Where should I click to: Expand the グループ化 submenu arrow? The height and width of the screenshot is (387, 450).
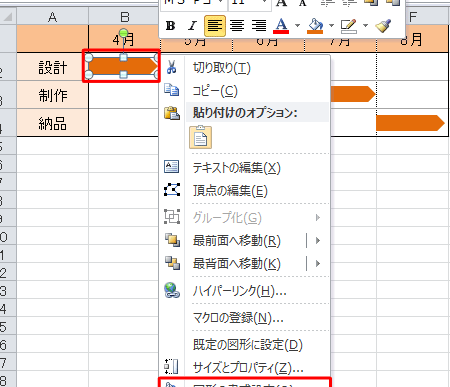[318, 218]
